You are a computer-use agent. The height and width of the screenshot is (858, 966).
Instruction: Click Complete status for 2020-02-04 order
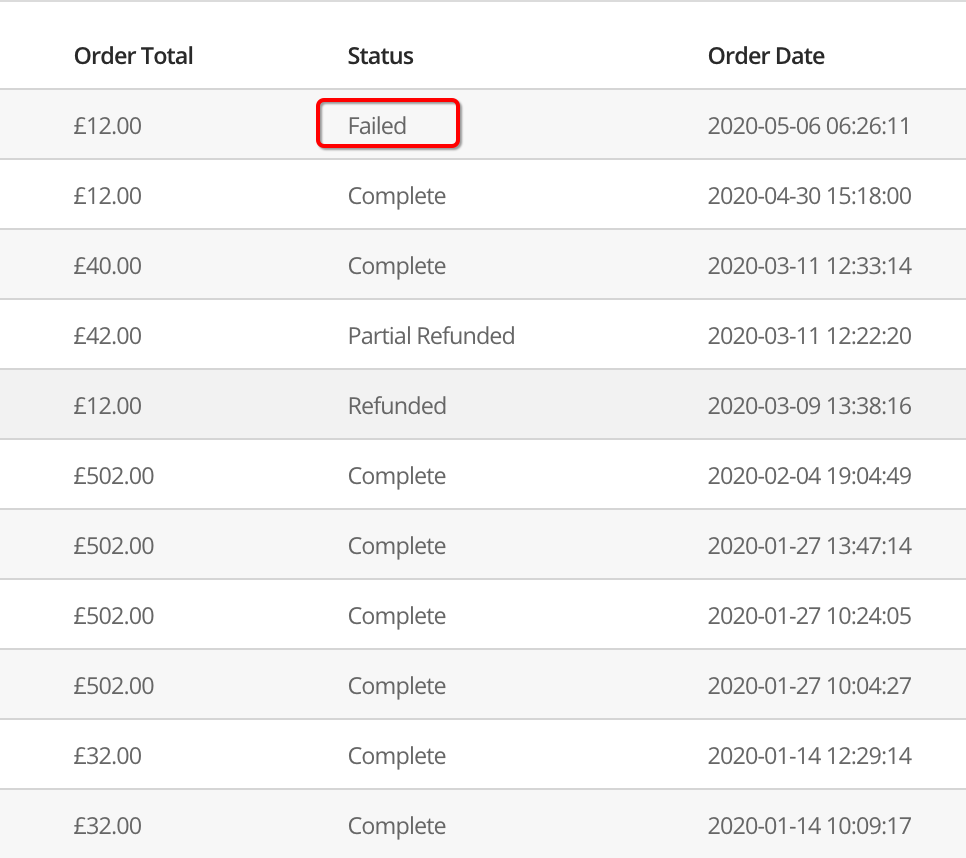(396, 476)
